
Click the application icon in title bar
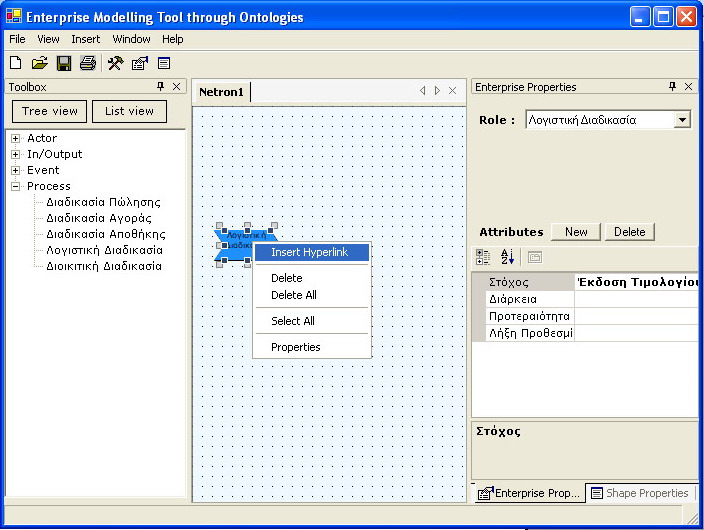[14, 16]
